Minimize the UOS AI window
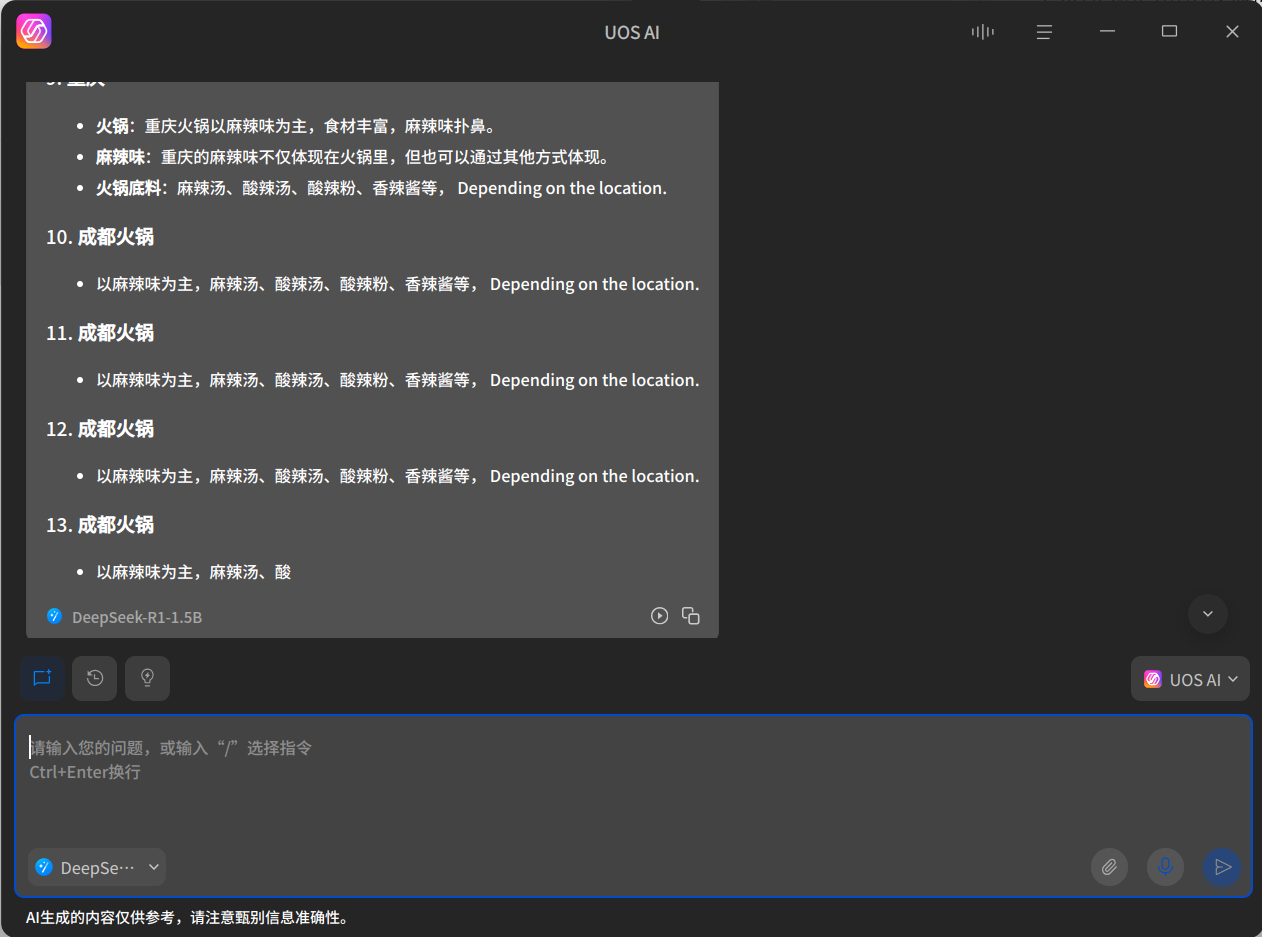The height and width of the screenshot is (937, 1262). 1107,32
